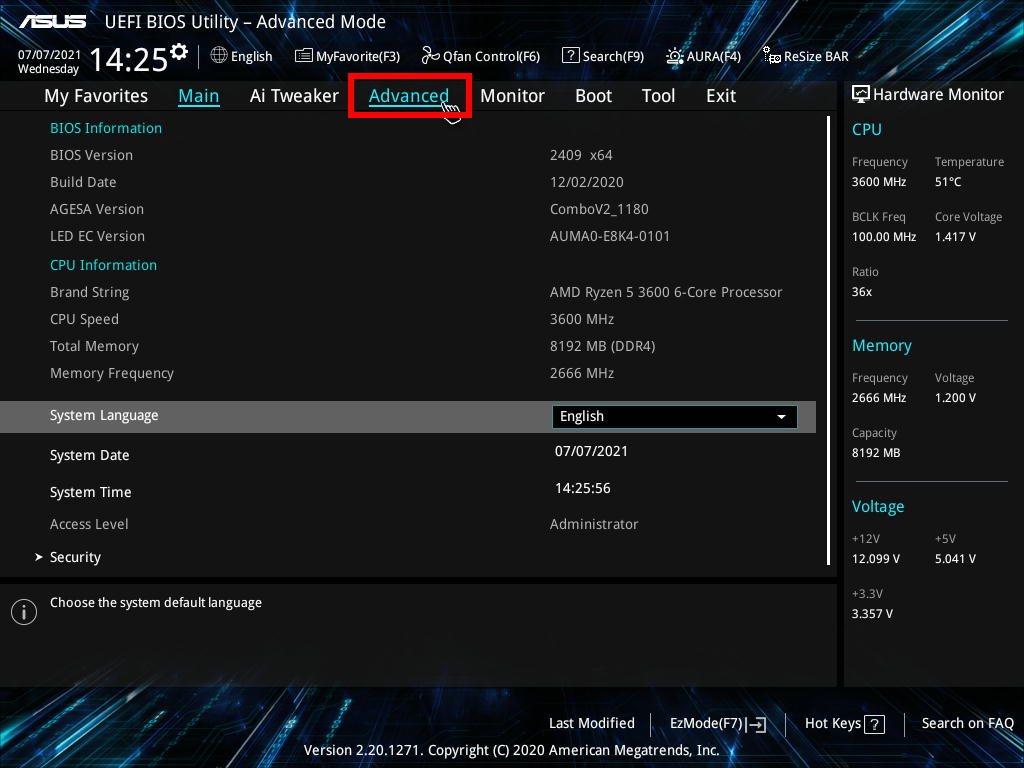Click Access Level value Administrator

594,524
